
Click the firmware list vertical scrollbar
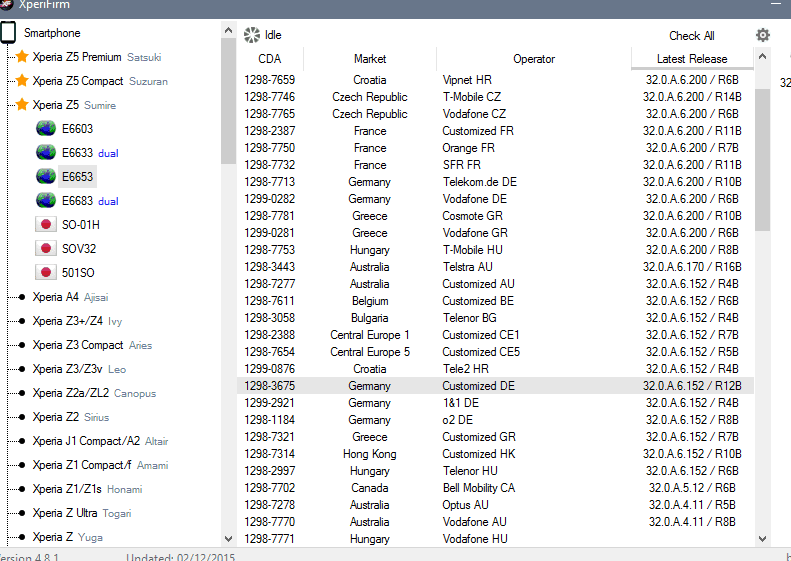762,160
